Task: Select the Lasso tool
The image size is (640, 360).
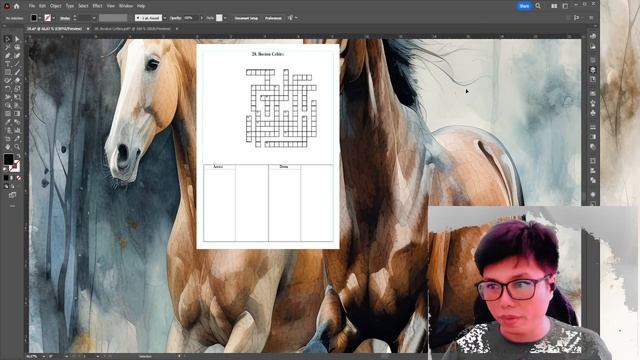Action: [17, 47]
